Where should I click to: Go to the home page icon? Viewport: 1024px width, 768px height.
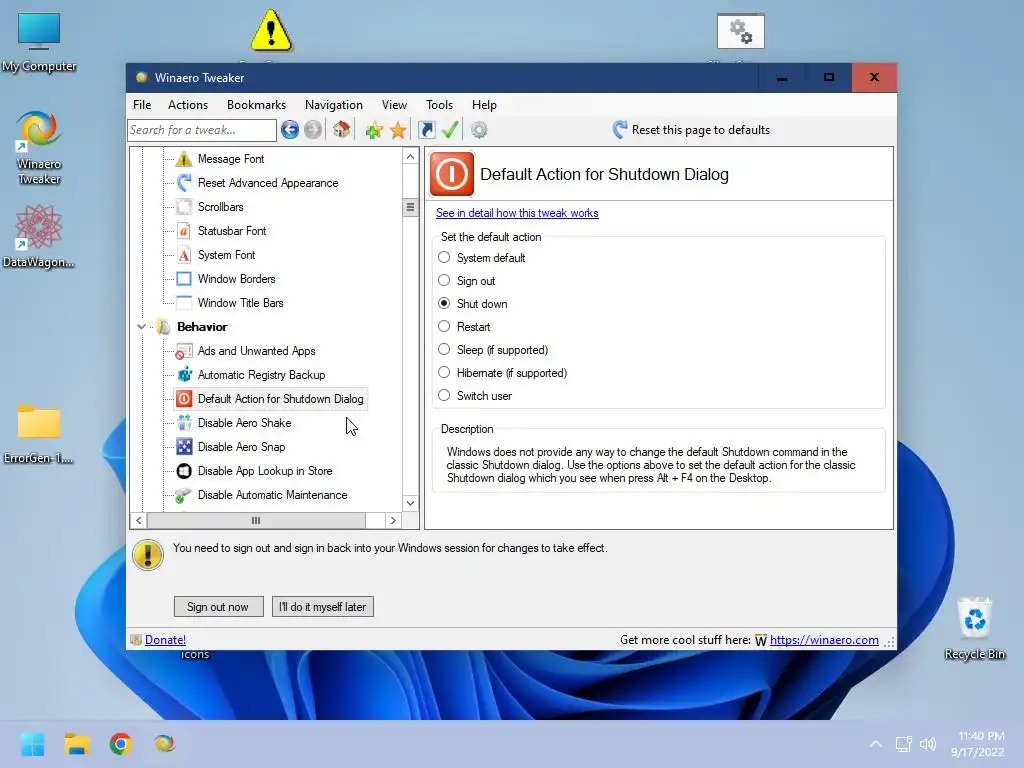pyautogui.click(x=342, y=129)
